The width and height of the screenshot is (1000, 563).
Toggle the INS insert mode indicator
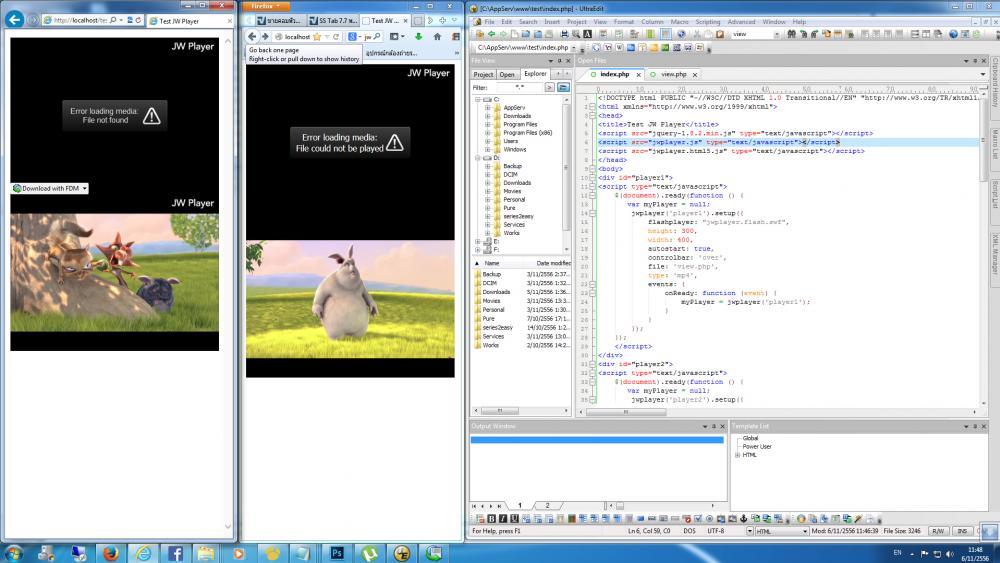tap(964, 531)
